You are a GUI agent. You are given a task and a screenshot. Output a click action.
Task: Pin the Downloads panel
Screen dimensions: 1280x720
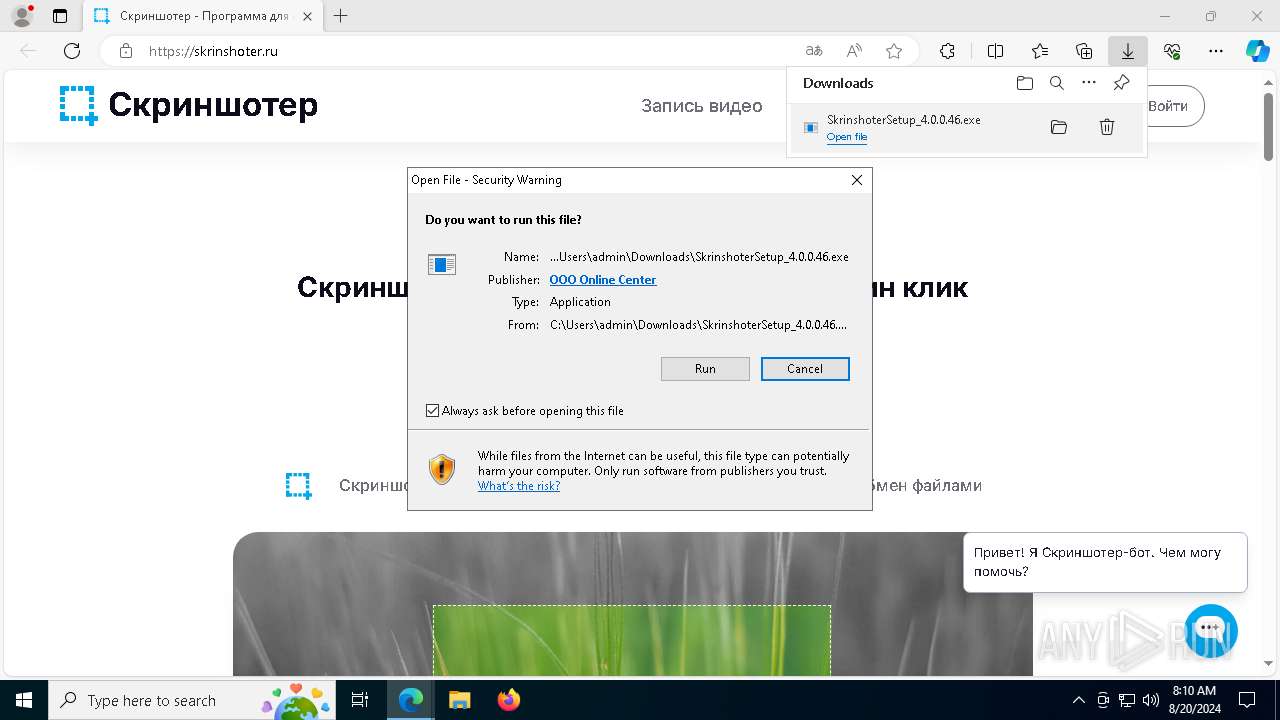[x=1122, y=83]
